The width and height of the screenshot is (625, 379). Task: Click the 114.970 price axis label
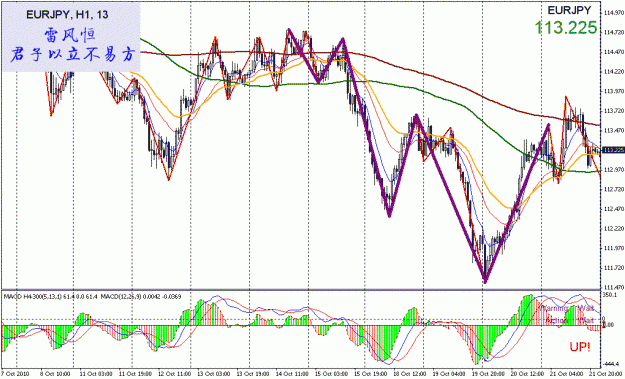[x=614, y=12]
